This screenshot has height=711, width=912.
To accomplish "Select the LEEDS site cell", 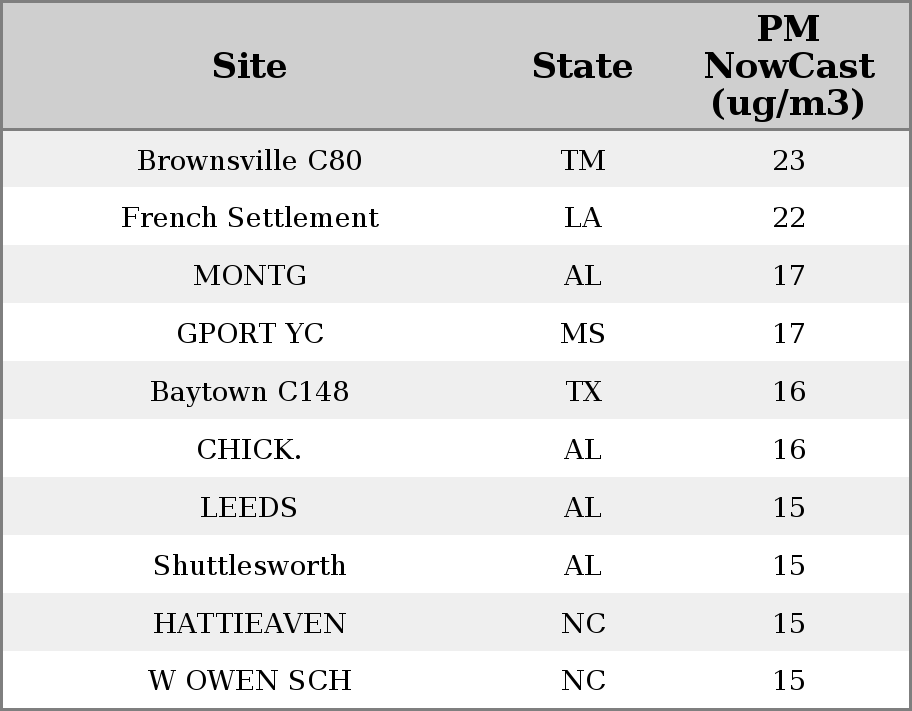I will coord(249,508).
